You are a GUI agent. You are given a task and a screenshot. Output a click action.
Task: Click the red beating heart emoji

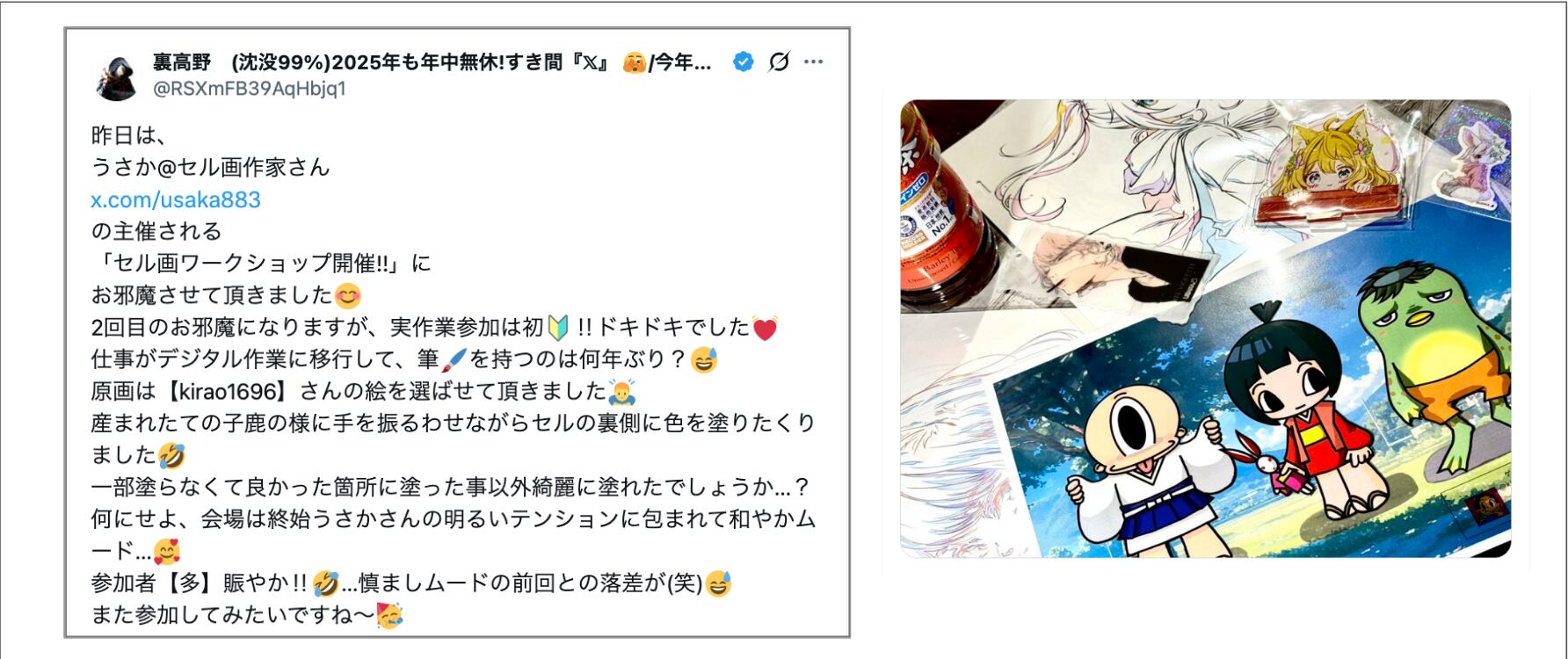click(766, 329)
